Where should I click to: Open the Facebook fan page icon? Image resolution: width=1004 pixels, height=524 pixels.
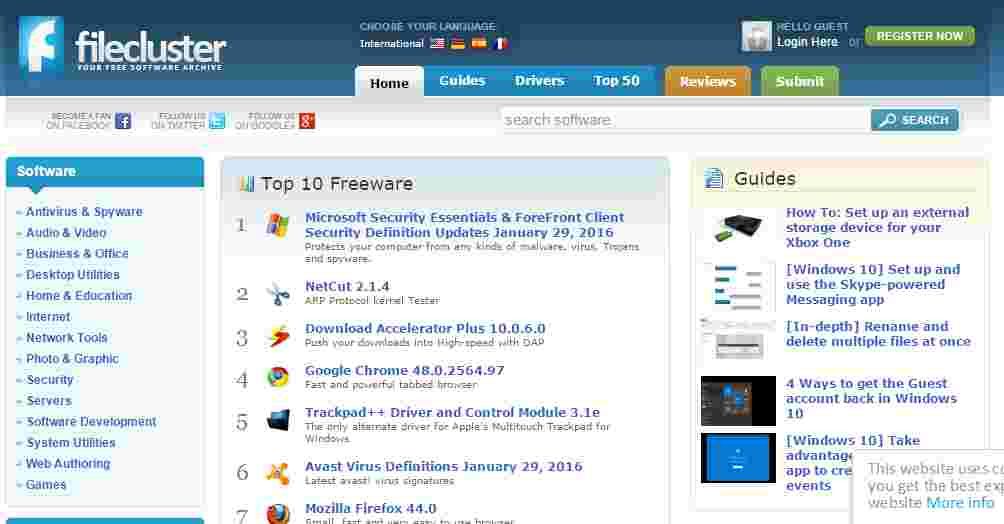point(123,120)
